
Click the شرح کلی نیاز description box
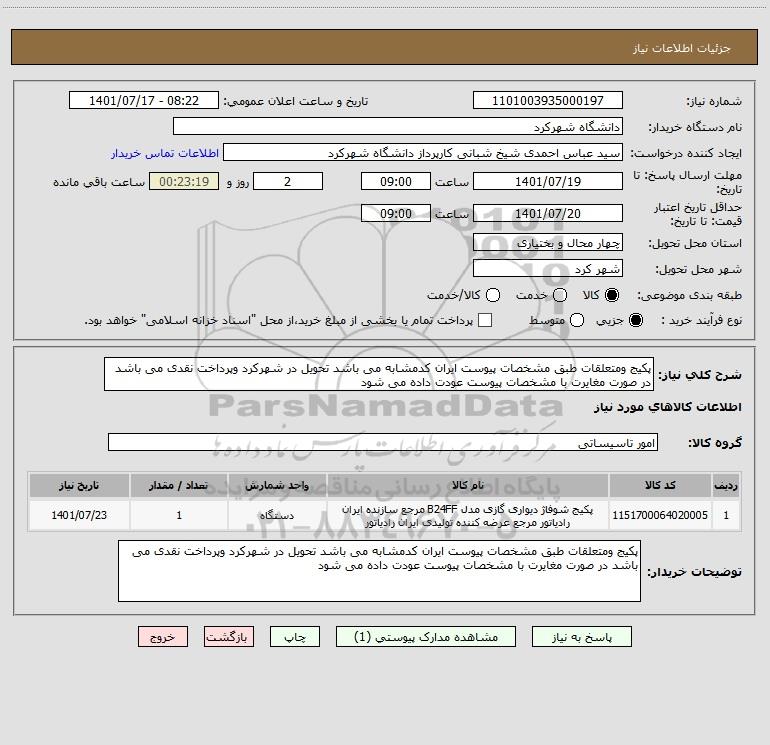coord(379,374)
